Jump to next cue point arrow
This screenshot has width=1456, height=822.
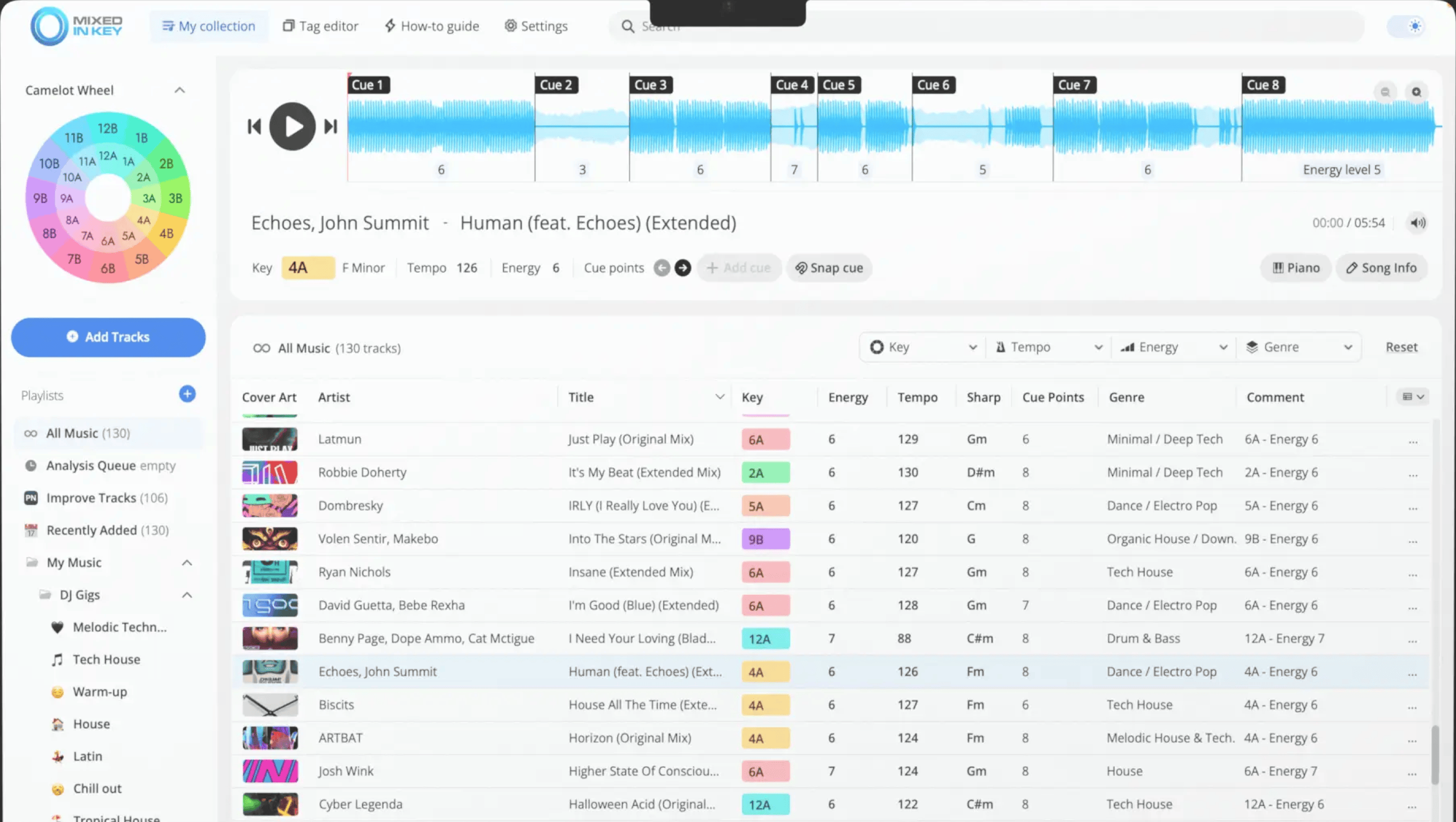coord(683,268)
